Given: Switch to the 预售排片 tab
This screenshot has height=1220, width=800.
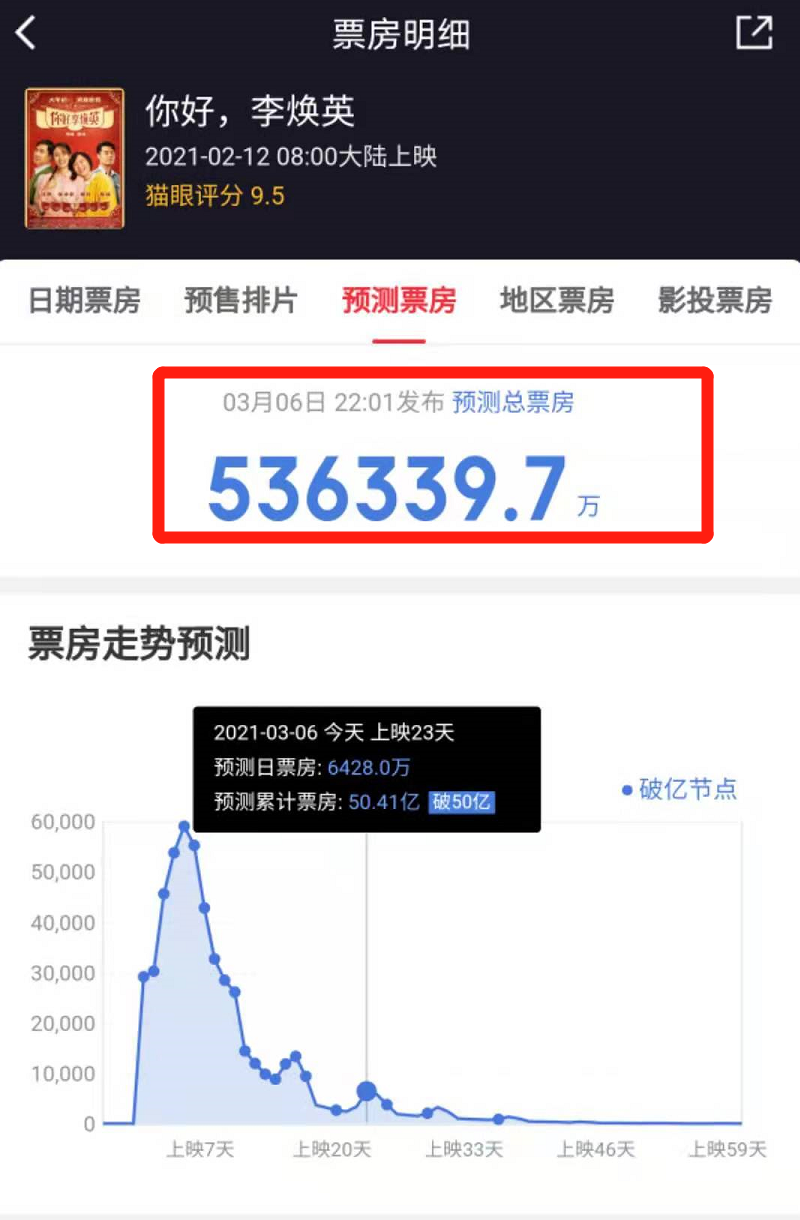Looking at the screenshot, I should click(241, 301).
